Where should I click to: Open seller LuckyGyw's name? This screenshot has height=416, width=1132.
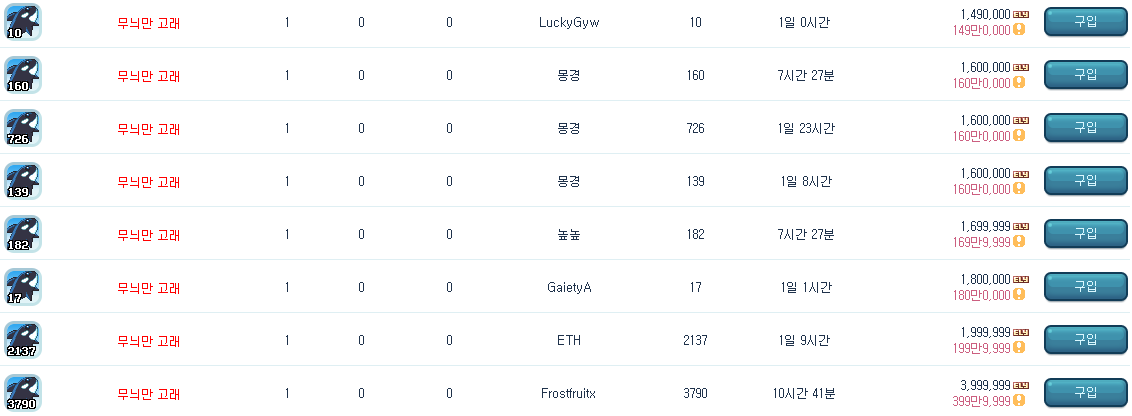(x=570, y=23)
